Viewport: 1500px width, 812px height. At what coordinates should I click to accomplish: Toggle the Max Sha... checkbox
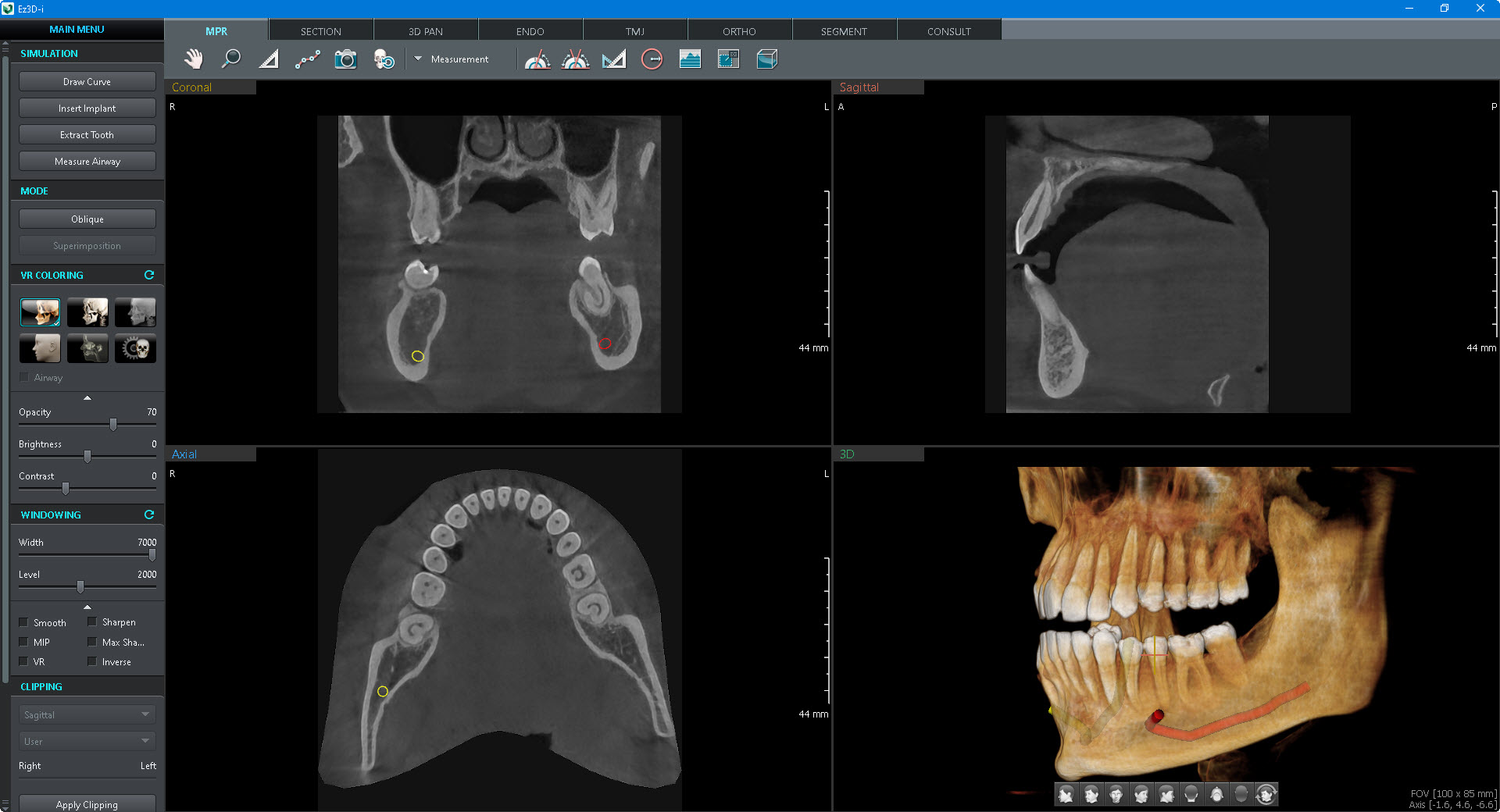[92, 642]
